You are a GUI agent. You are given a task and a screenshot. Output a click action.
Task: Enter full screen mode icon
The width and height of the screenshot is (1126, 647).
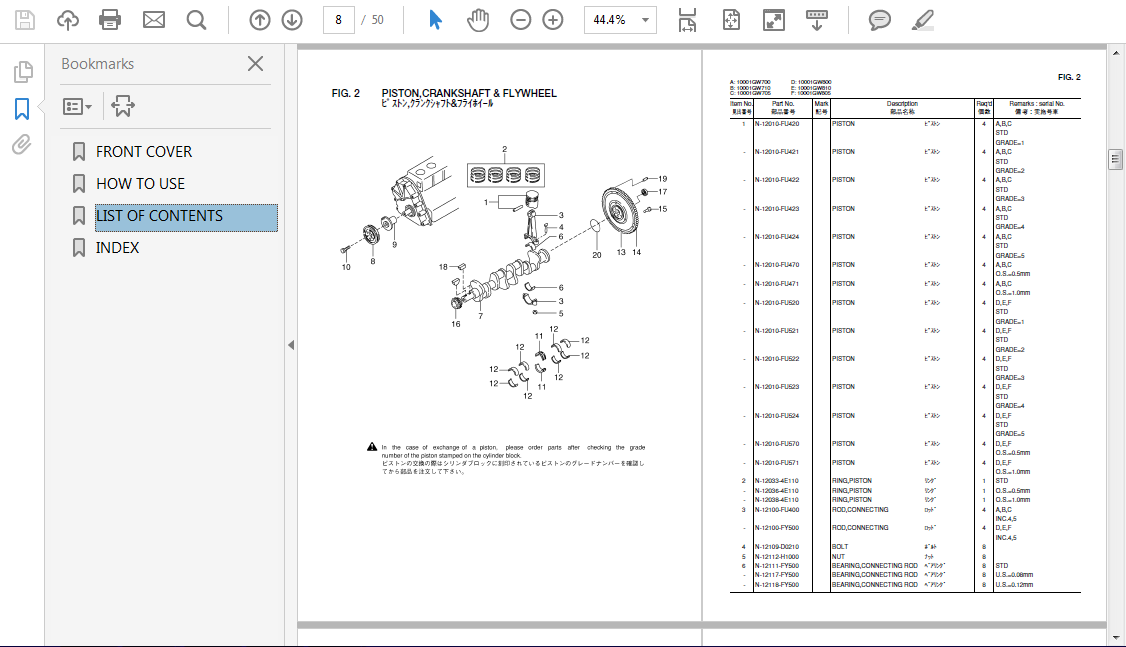pos(773,20)
